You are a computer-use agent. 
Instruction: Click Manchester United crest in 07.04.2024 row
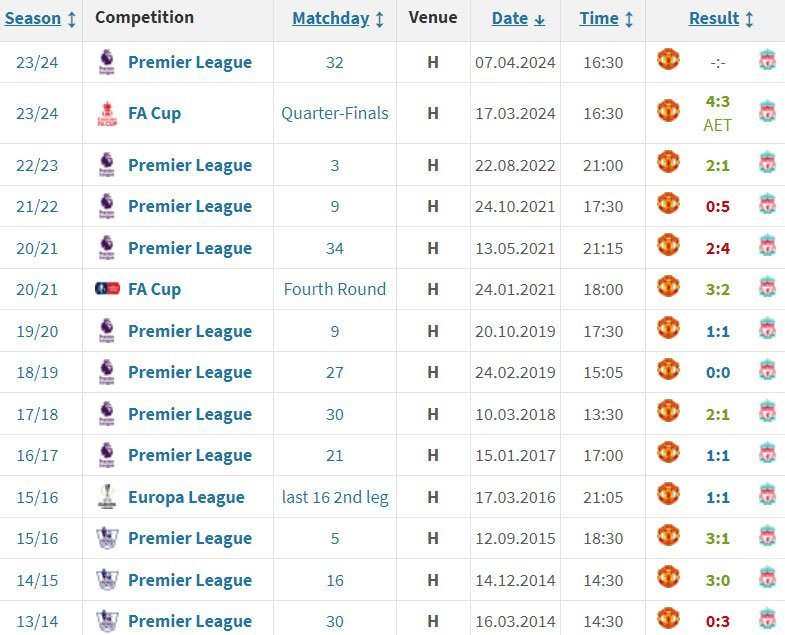tap(668, 60)
